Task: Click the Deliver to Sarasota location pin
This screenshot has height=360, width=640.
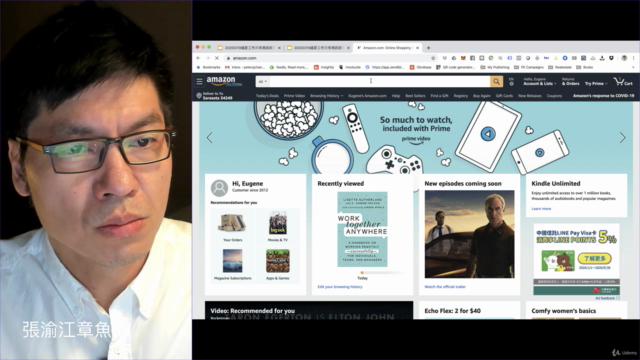Action: tap(199, 96)
